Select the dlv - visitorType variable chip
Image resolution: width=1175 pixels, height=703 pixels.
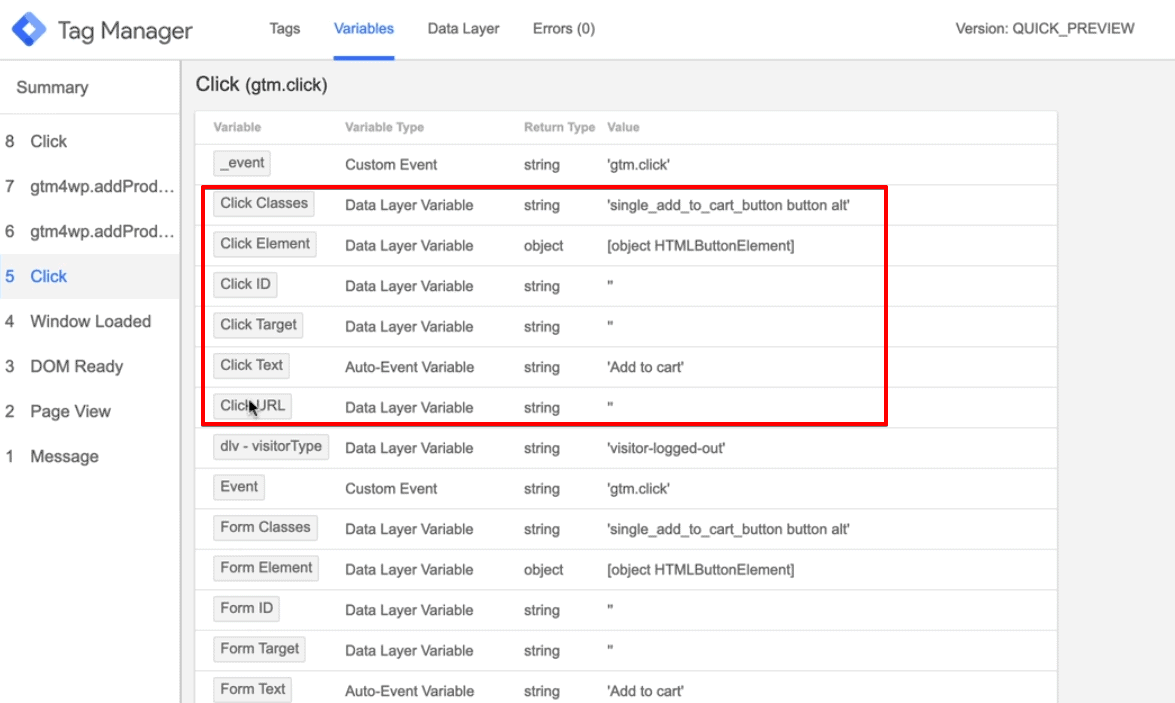270,447
